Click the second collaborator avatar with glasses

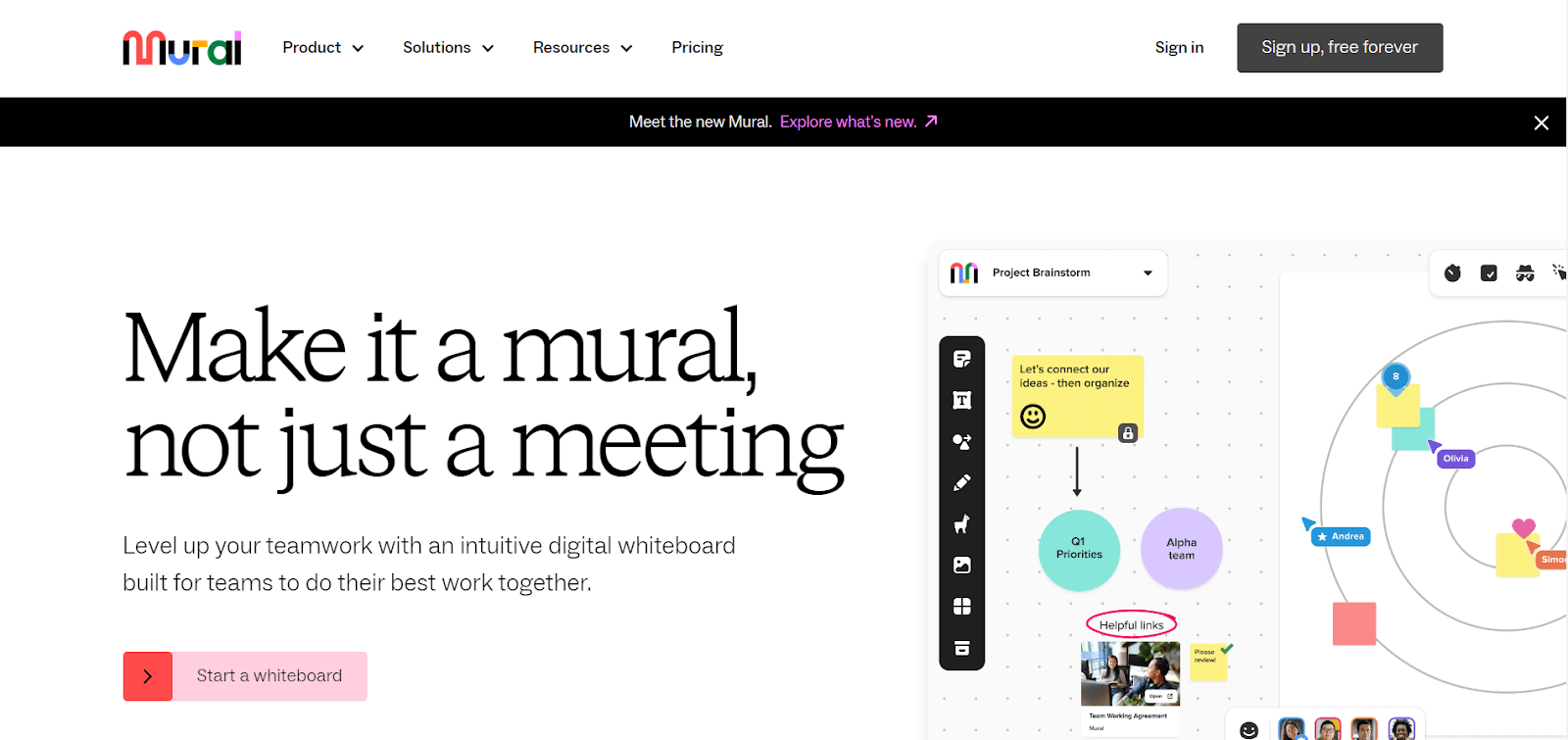[x=1328, y=729]
